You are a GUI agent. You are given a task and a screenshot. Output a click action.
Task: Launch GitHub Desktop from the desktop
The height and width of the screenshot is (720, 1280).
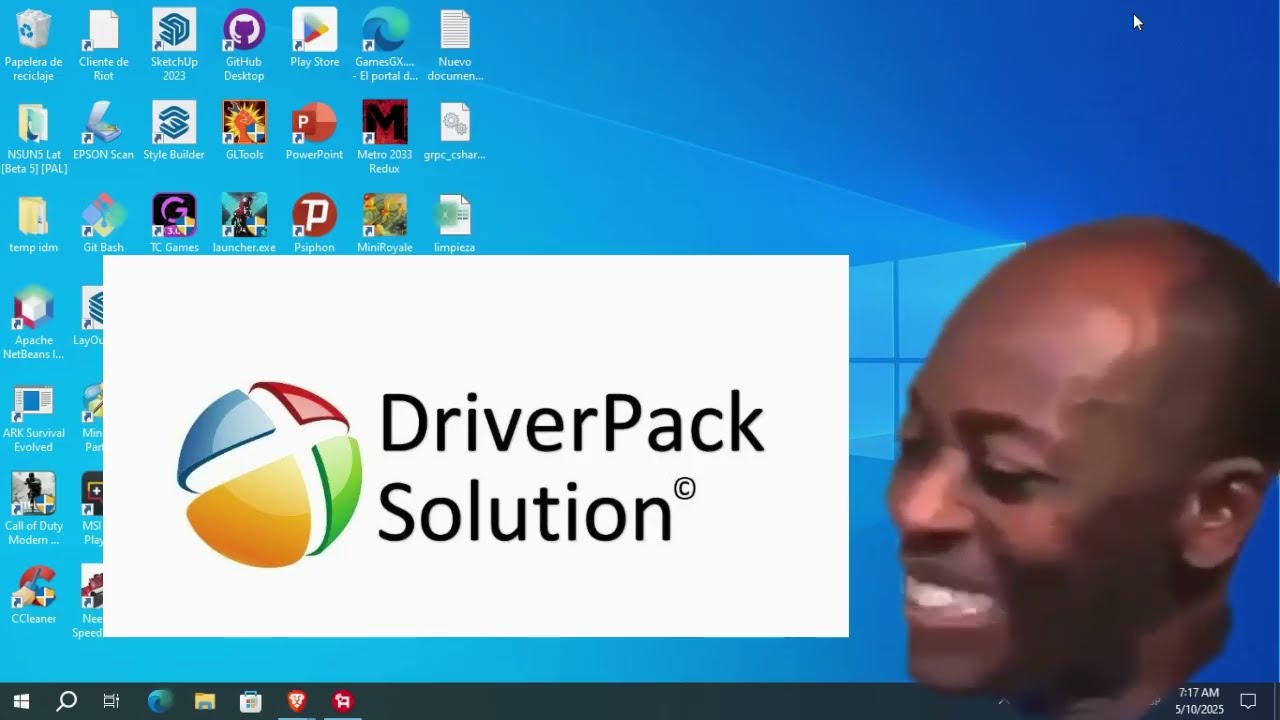pos(244,45)
